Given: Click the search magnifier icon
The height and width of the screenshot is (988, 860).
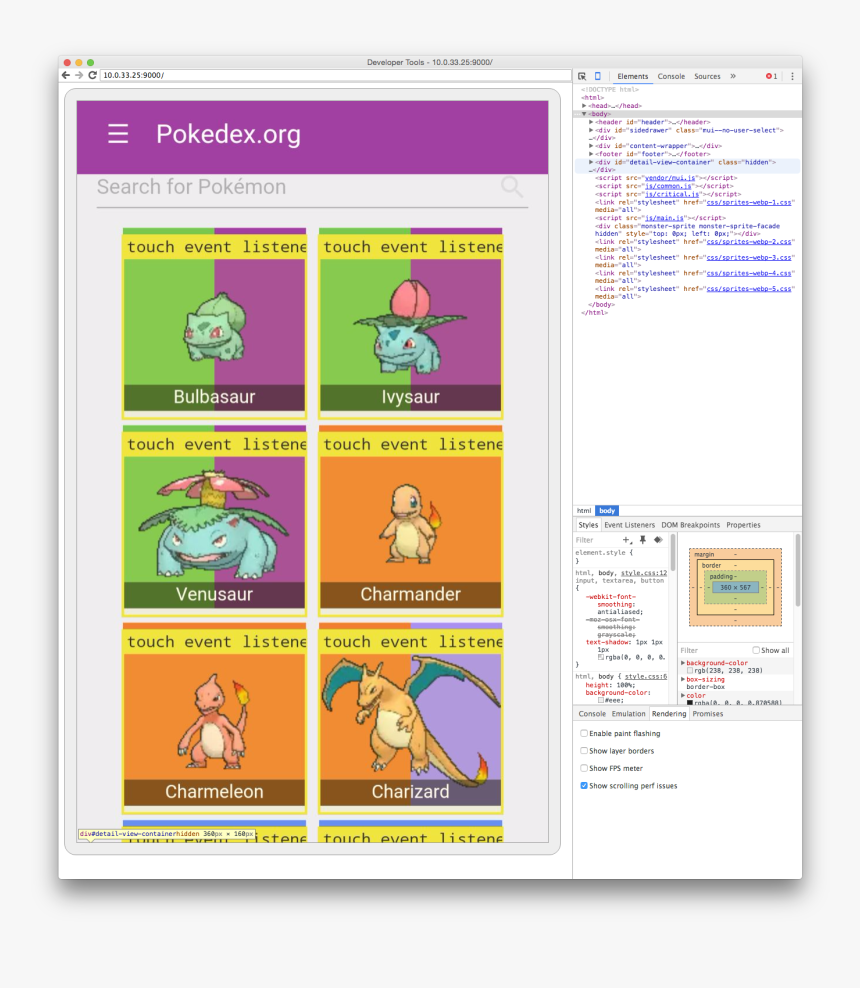Looking at the screenshot, I should click(511, 187).
